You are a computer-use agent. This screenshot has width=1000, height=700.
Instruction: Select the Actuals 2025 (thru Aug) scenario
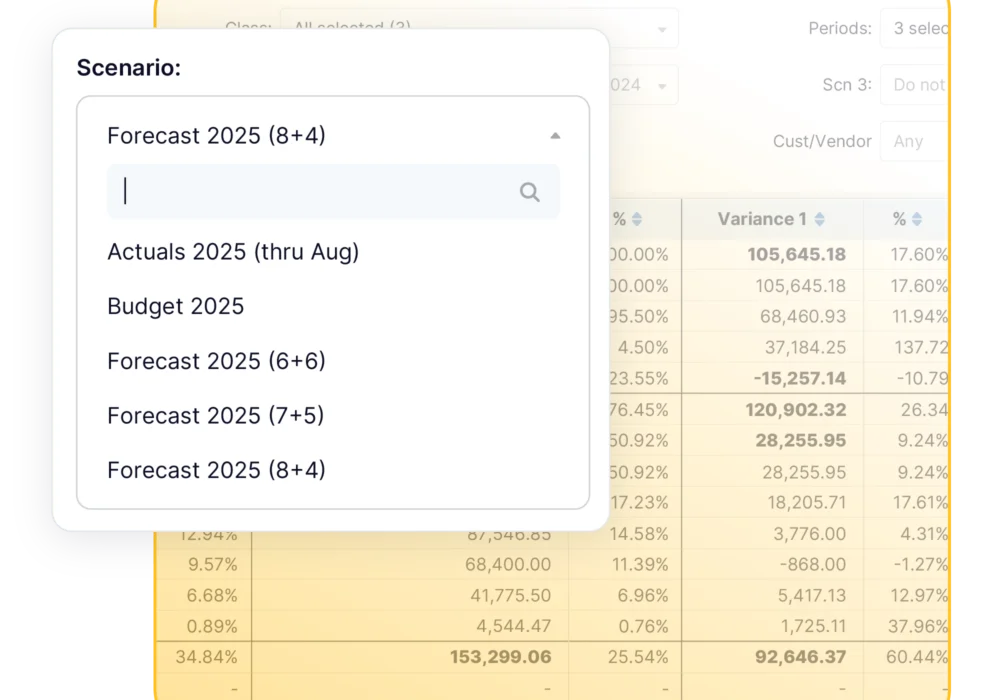(x=234, y=251)
